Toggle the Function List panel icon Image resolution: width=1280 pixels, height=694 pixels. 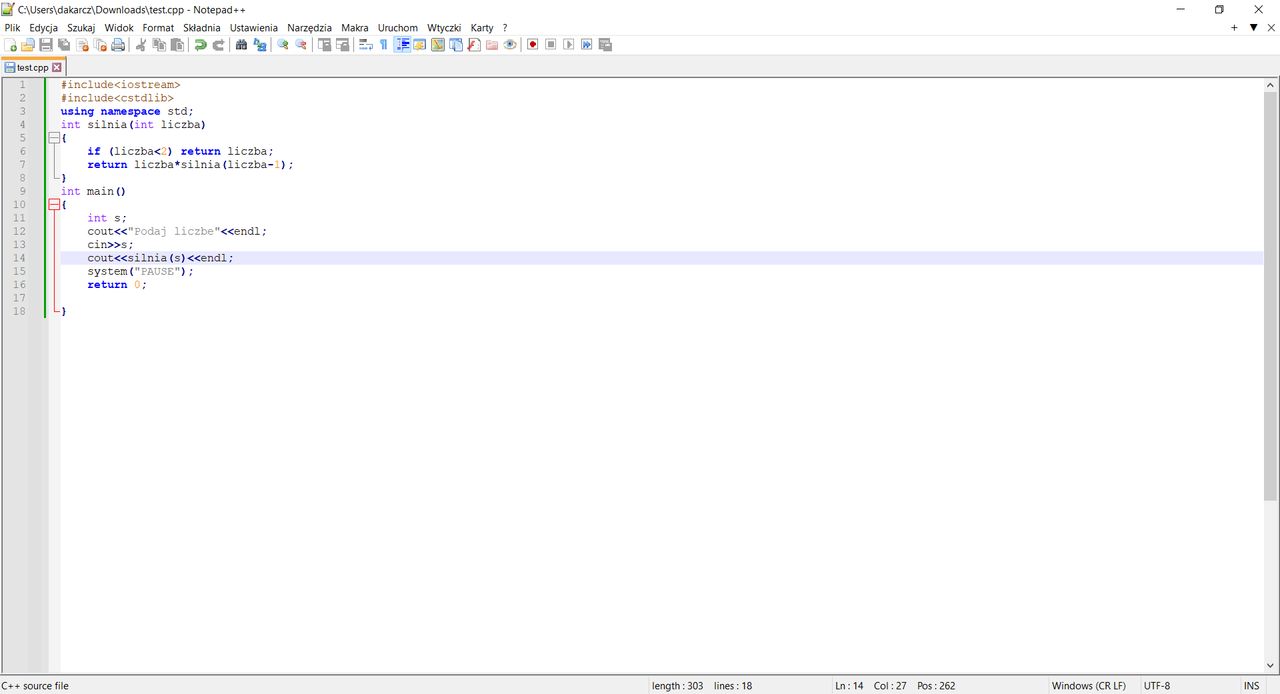coord(474,45)
